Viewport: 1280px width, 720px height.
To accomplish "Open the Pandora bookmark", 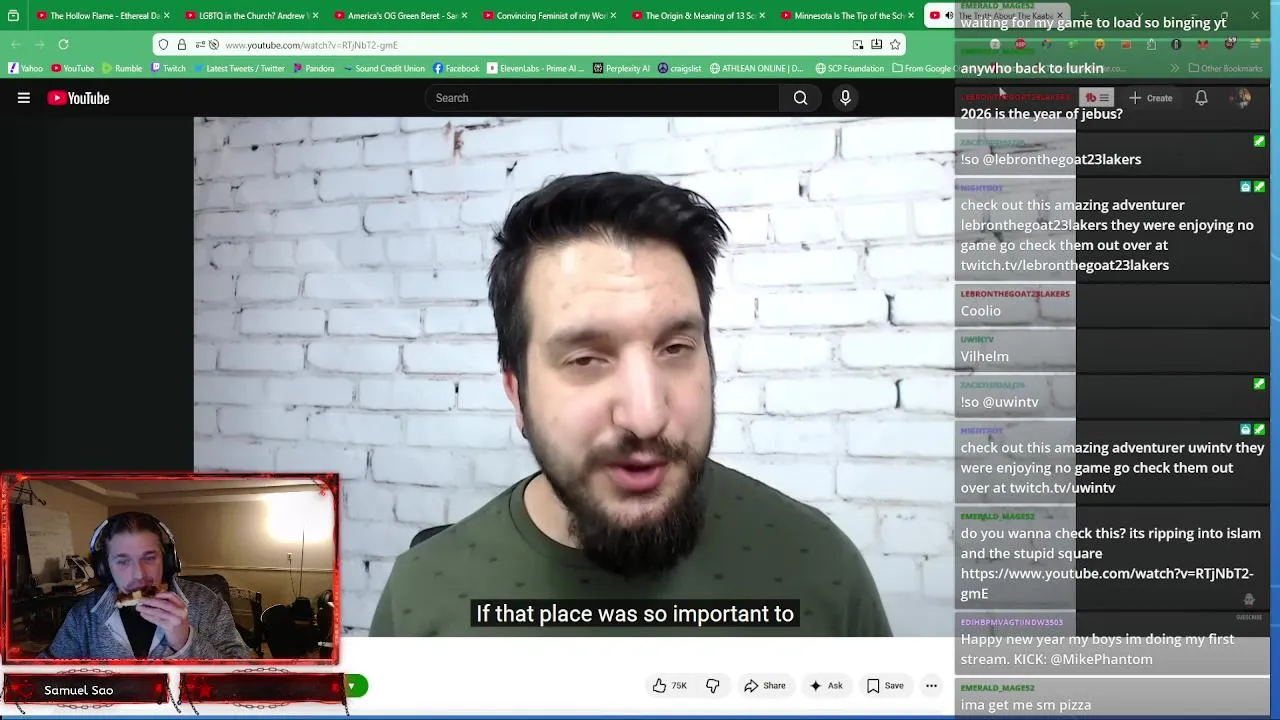I will [x=314, y=69].
